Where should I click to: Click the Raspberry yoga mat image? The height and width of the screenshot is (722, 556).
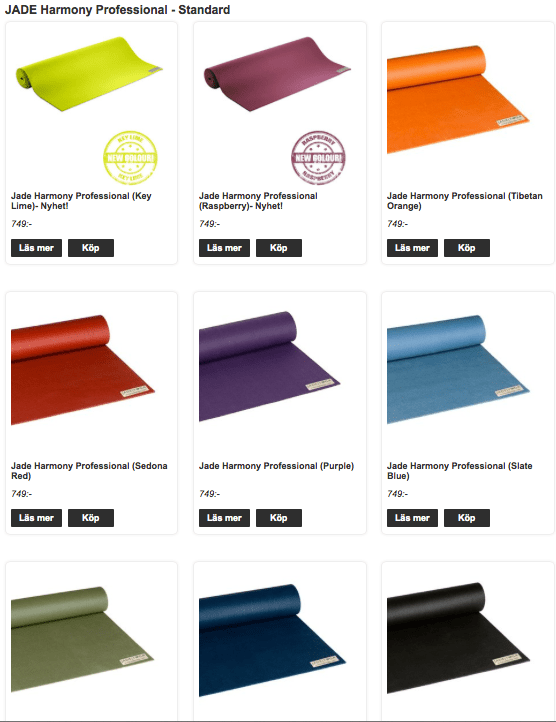coord(277,74)
